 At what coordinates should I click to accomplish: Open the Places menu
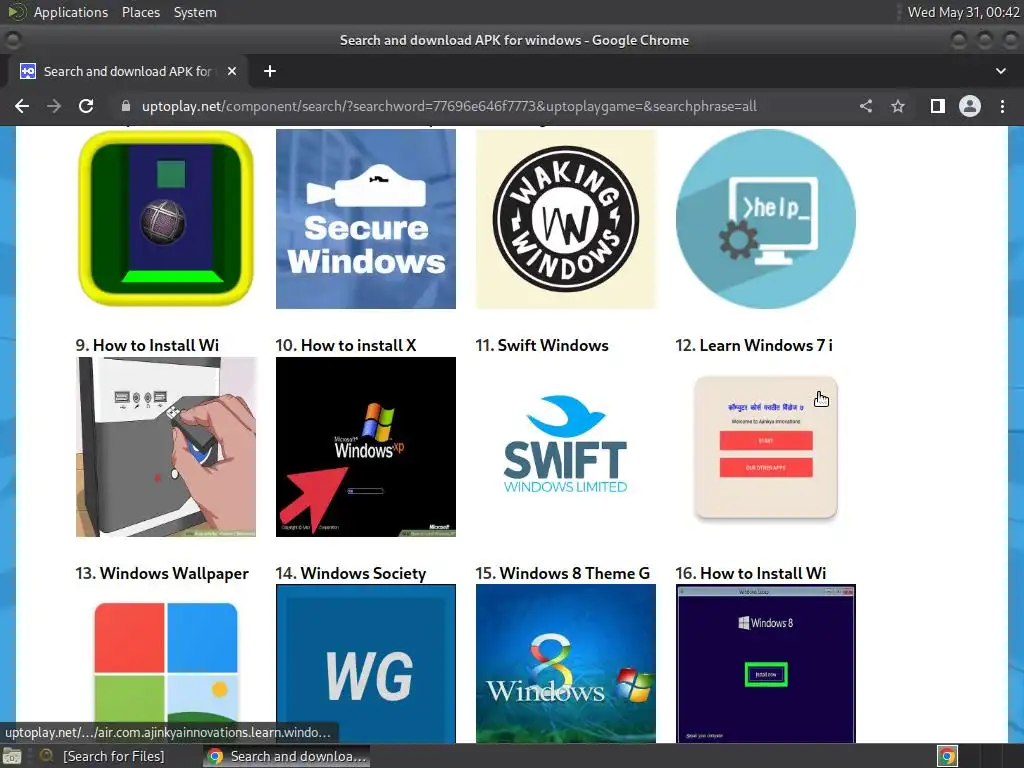click(x=141, y=12)
